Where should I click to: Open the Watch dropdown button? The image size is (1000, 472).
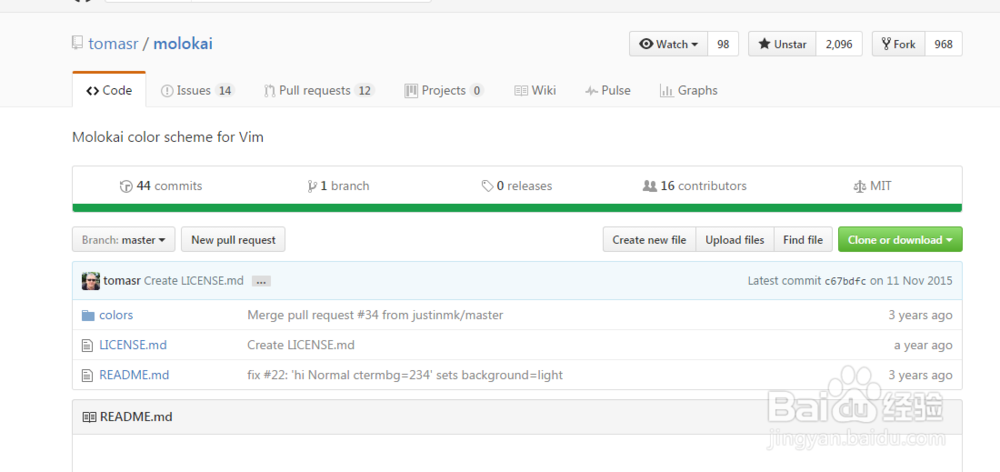[x=668, y=44]
